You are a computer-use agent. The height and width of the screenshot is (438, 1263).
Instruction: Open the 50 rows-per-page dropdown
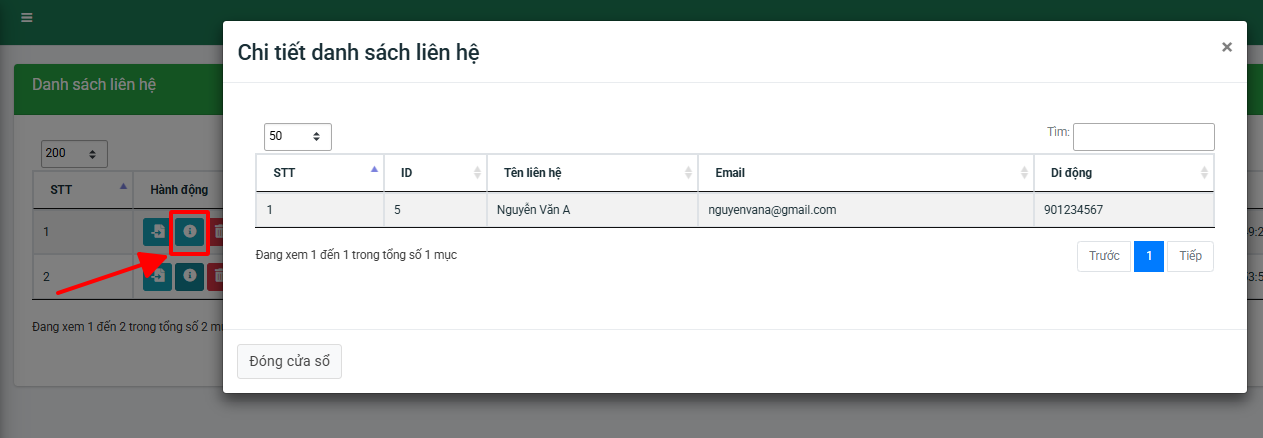297,136
